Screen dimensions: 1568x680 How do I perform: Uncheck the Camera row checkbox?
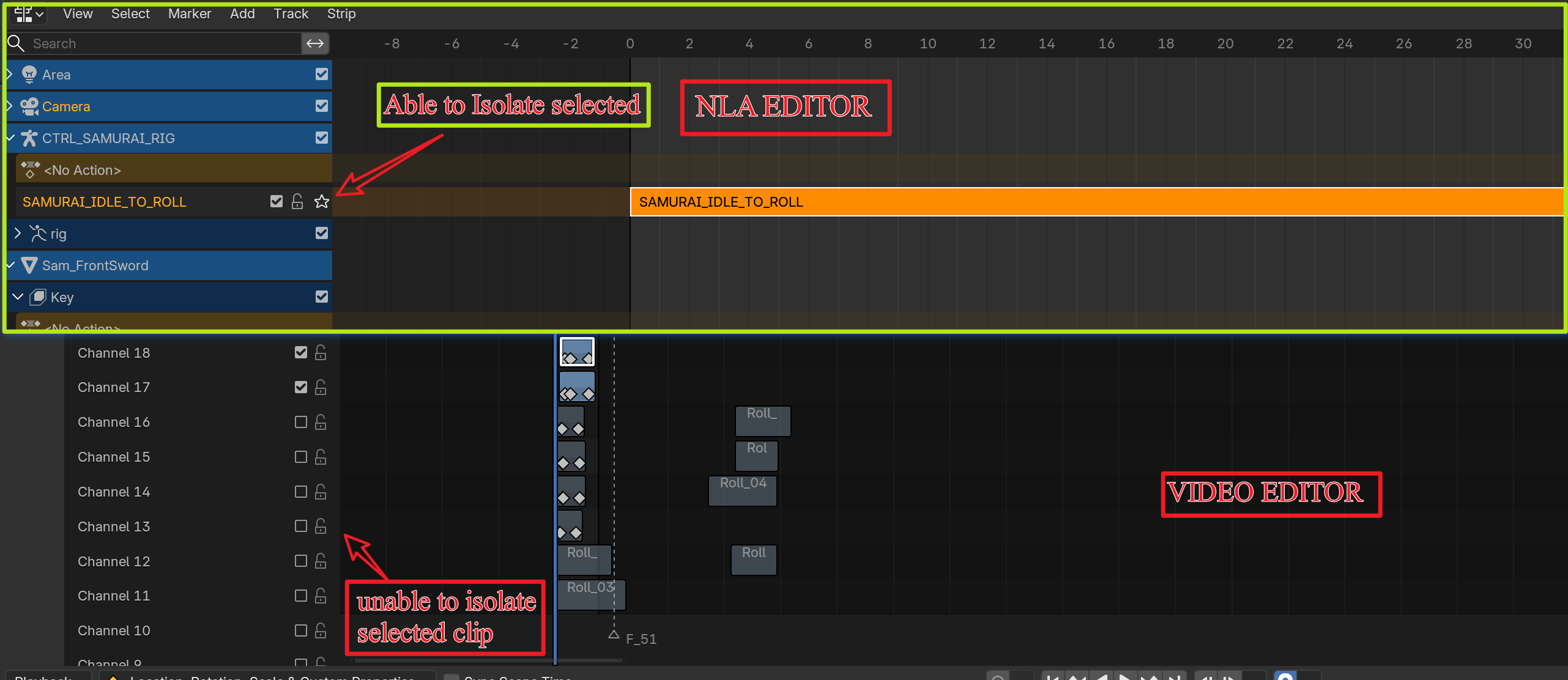pyautogui.click(x=322, y=106)
